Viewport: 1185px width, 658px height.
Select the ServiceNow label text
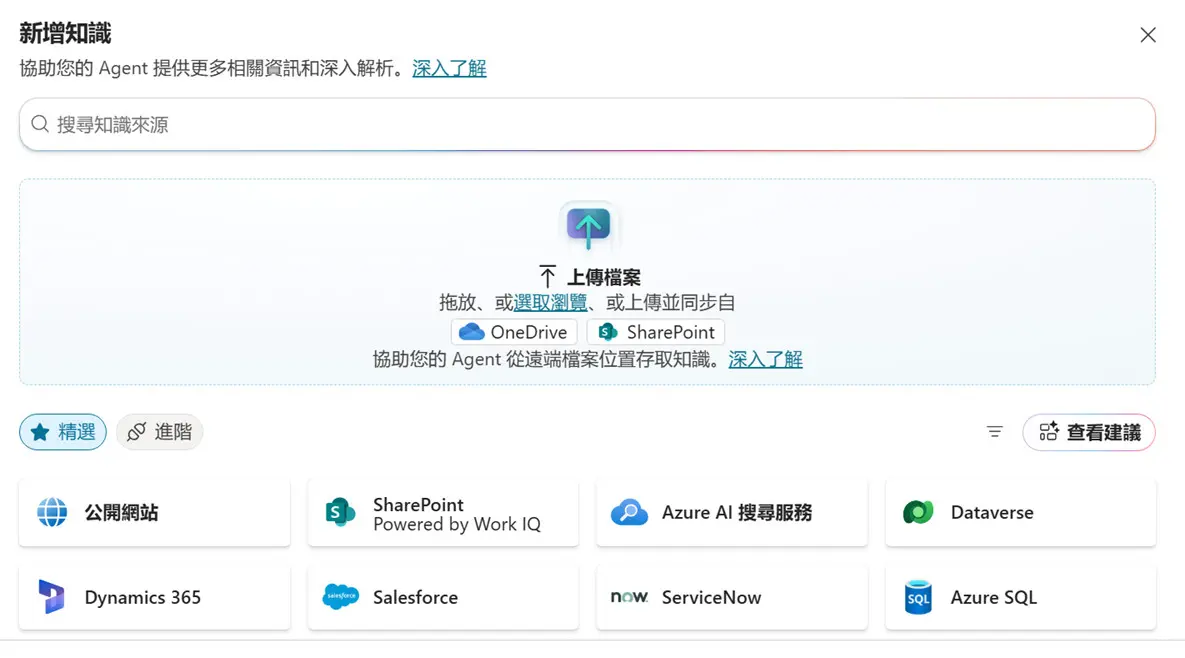711,598
